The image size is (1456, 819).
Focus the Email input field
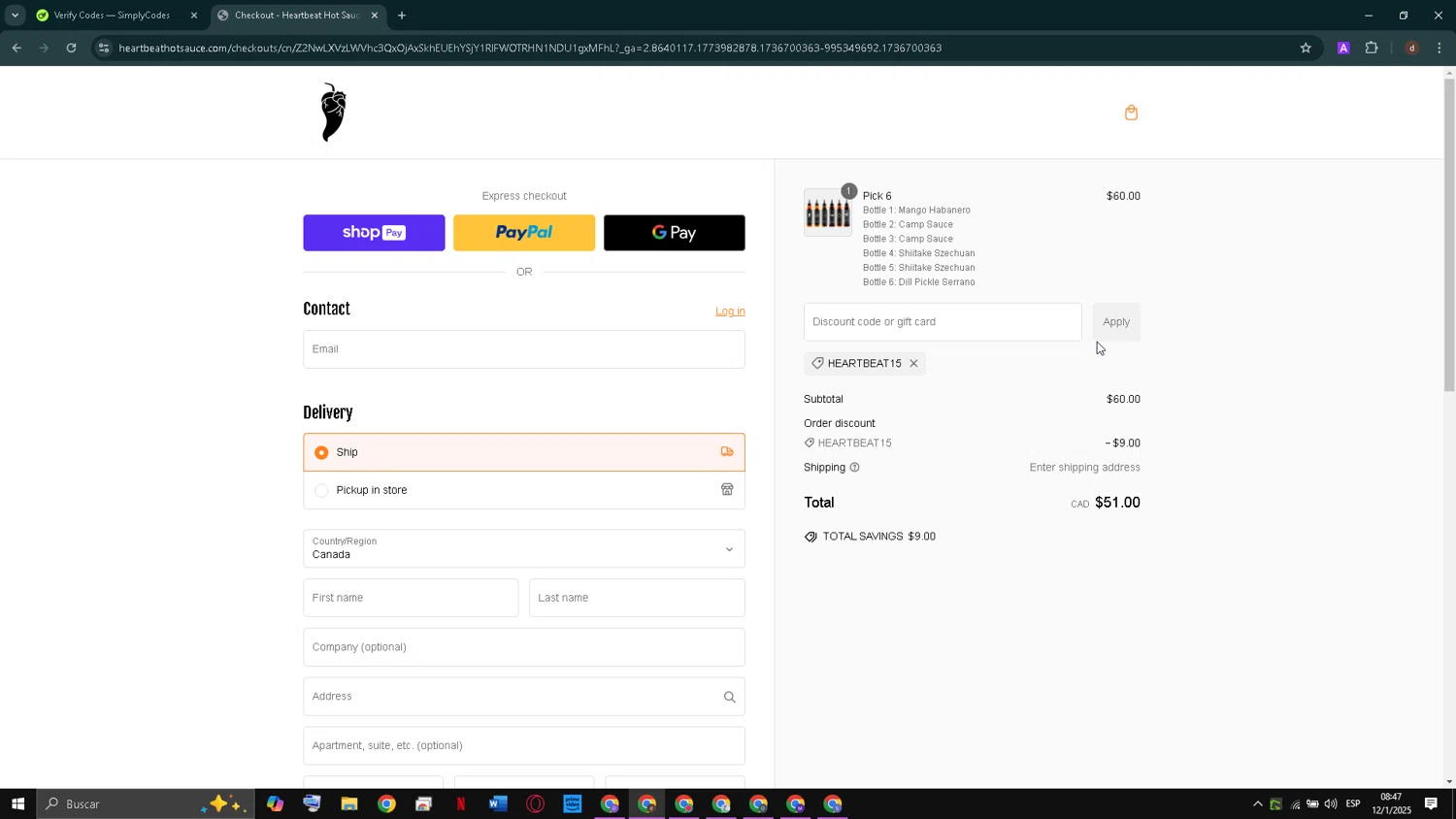524,349
